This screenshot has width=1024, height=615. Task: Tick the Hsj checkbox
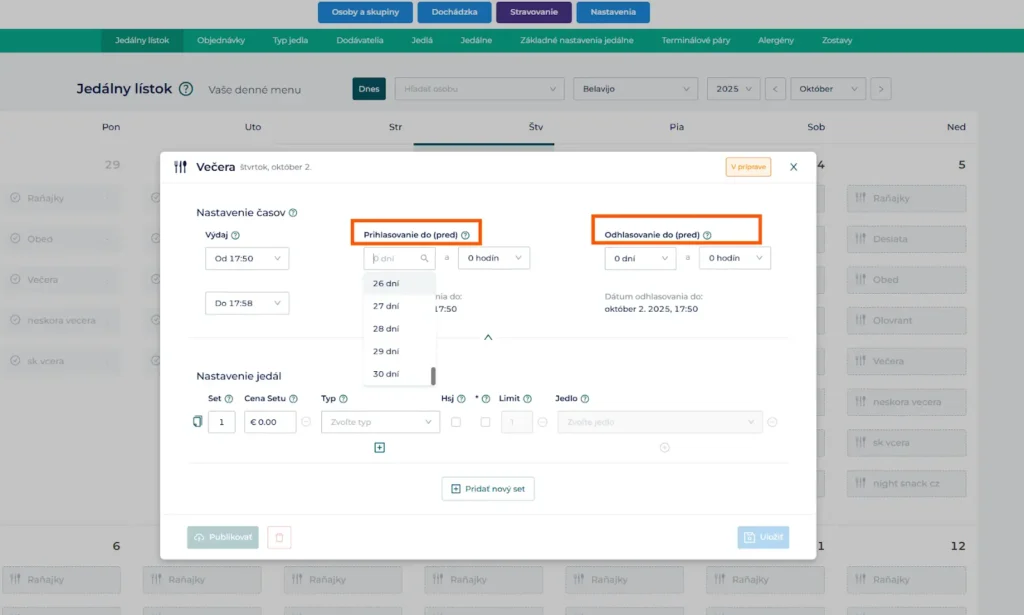[456, 422]
